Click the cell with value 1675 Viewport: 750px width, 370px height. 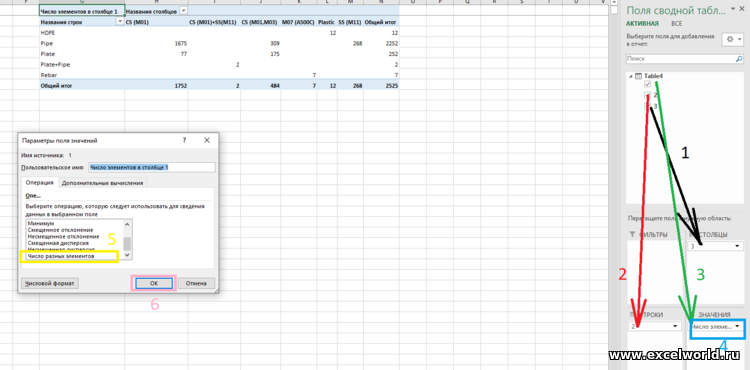tap(181, 43)
